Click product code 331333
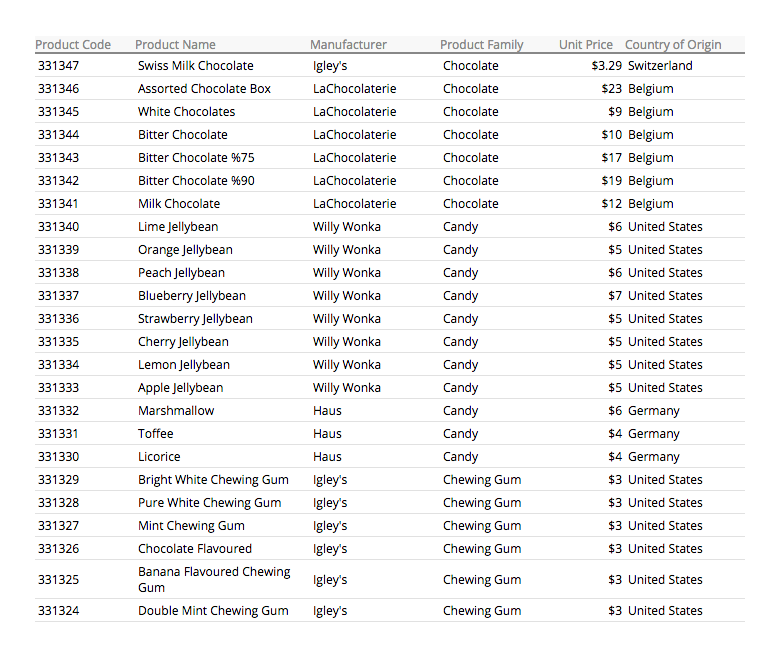This screenshot has width=760, height=663. (x=59, y=388)
